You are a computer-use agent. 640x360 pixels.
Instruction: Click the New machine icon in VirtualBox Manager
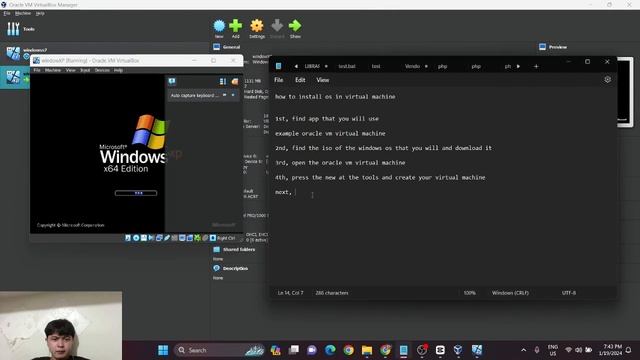(219, 27)
